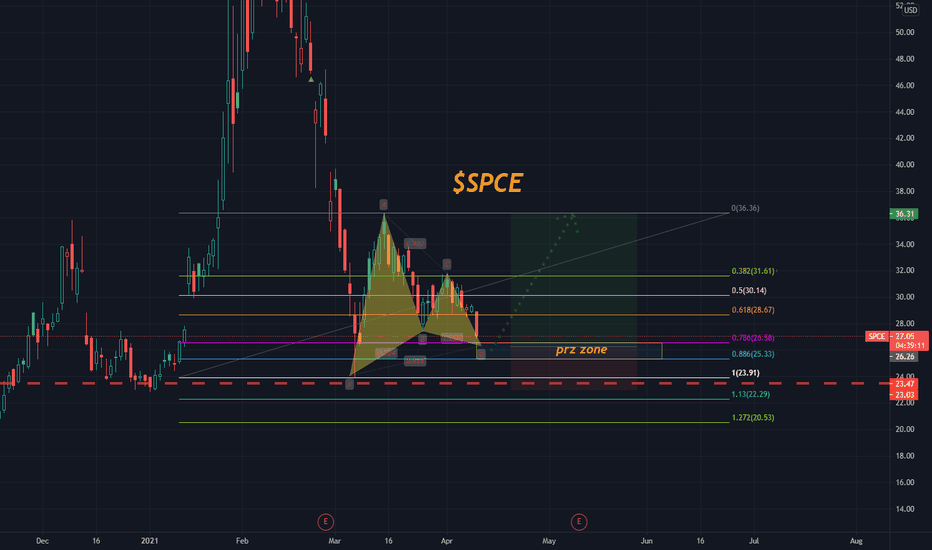Click the Mar label on time axis
The height and width of the screenshot is (550, 932).
click(x=335, y=541)
